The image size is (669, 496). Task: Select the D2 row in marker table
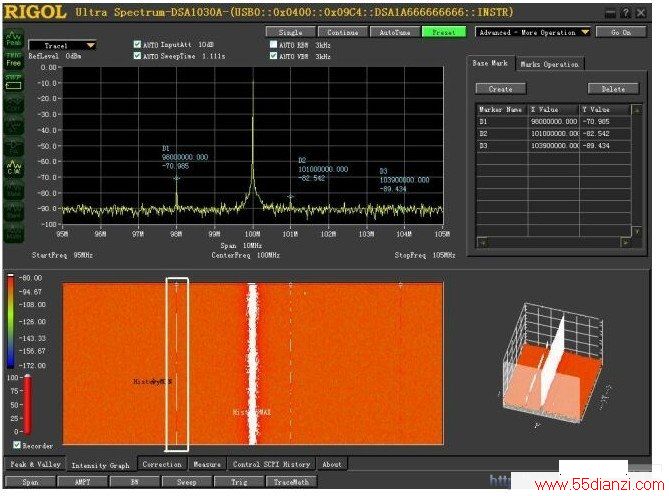pyautogui.click(x=553, y=133)
